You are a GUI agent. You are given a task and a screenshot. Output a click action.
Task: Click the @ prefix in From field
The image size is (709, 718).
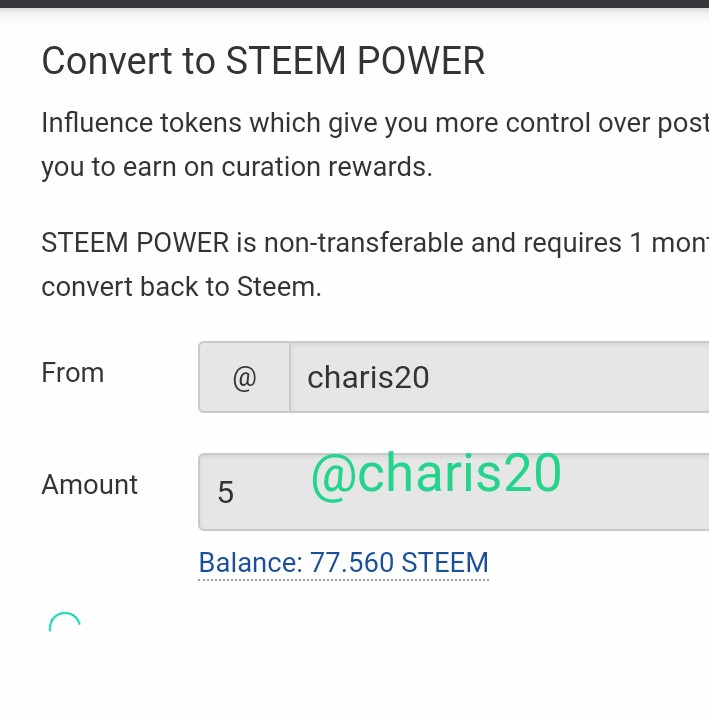pos(244,377)
